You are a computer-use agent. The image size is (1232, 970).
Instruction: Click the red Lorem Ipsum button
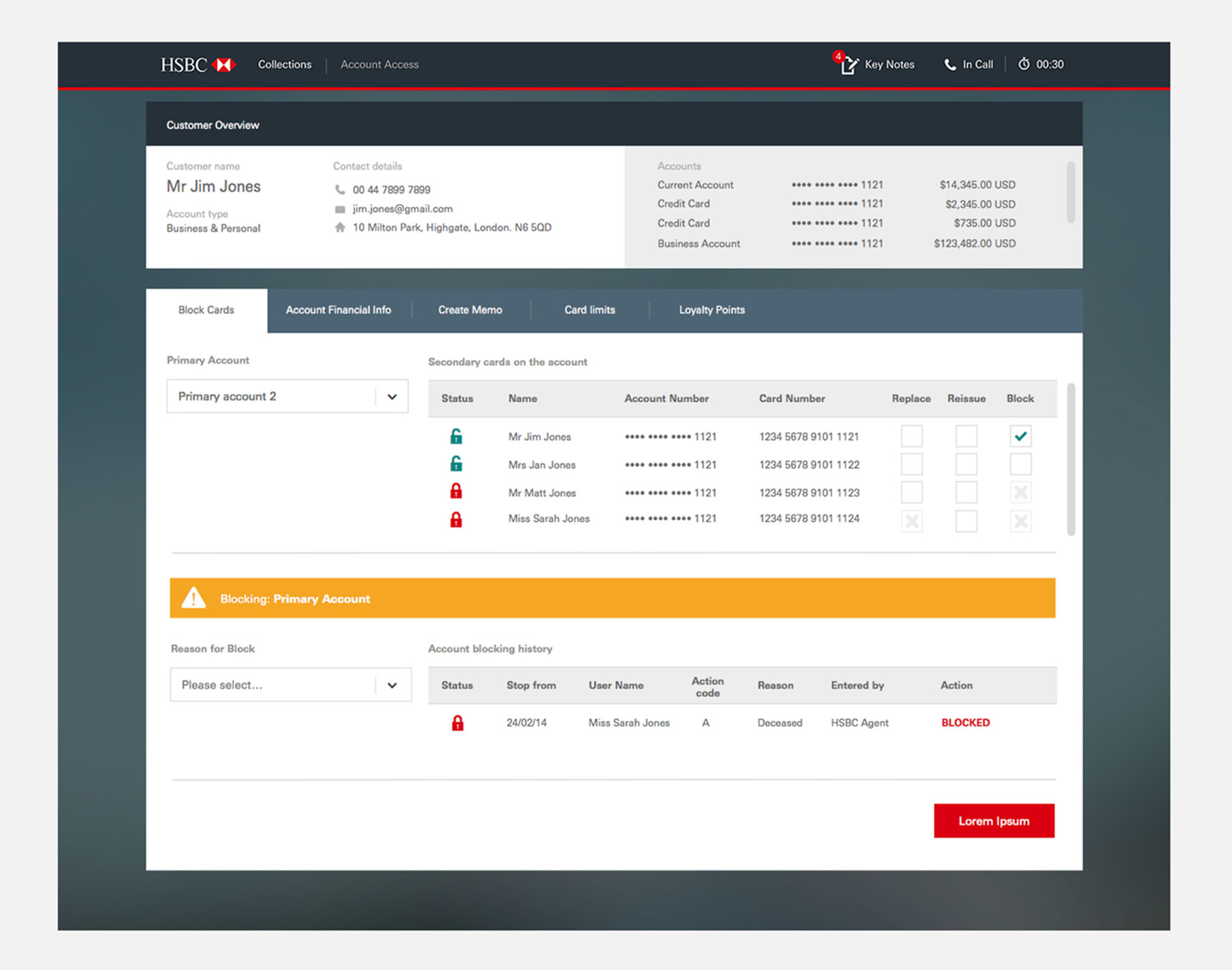[994, 821]
